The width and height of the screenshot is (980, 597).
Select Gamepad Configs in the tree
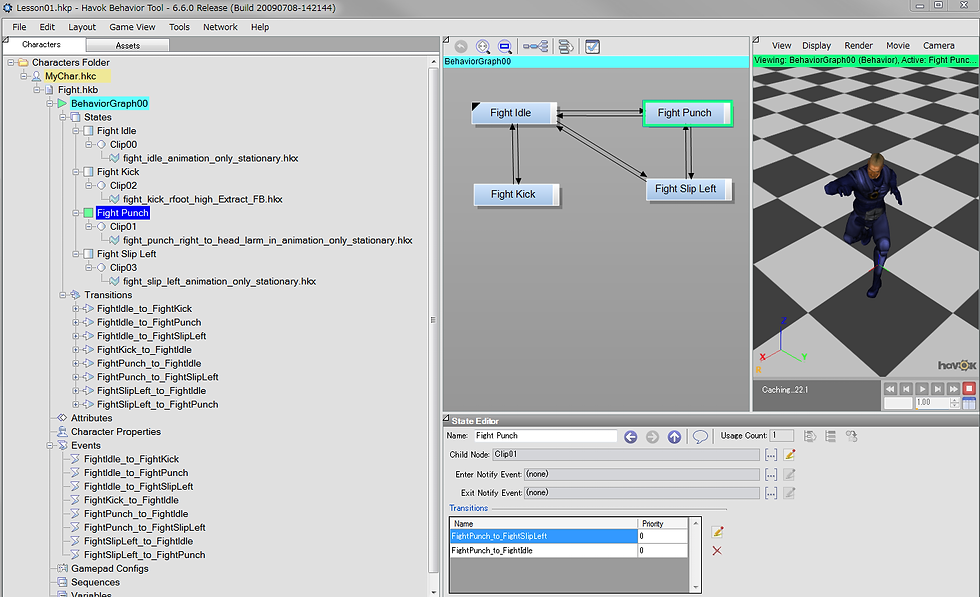pos(109,569)
